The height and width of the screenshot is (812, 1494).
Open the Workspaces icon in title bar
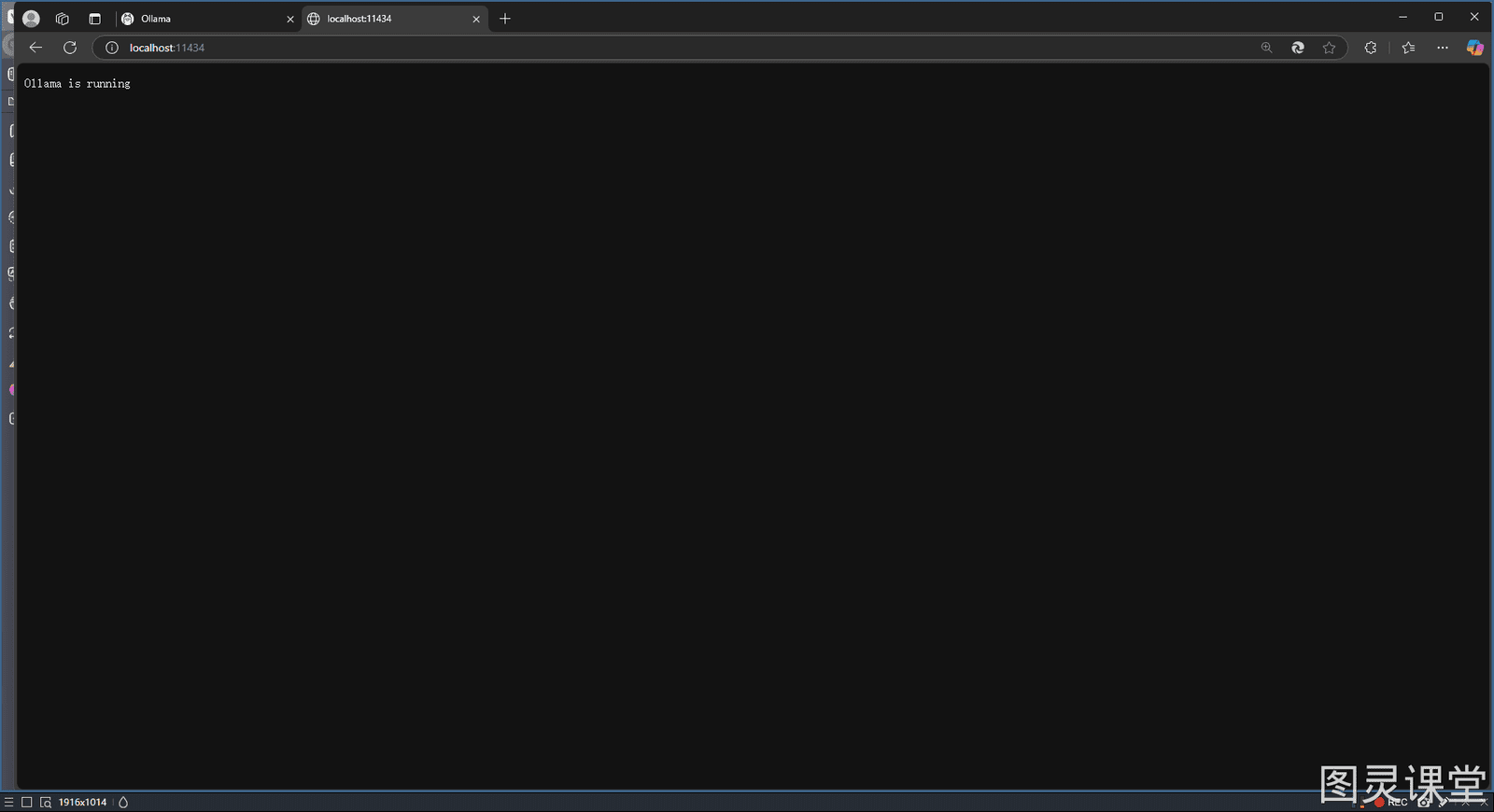(x=63, y=19)
